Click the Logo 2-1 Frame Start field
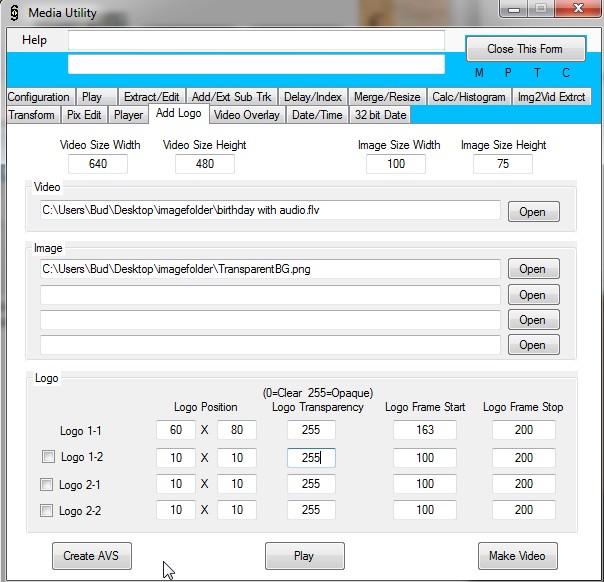Image resolution: width=604 pixels, height=582 pixels. pyautogui.click(x=425, y=484)
